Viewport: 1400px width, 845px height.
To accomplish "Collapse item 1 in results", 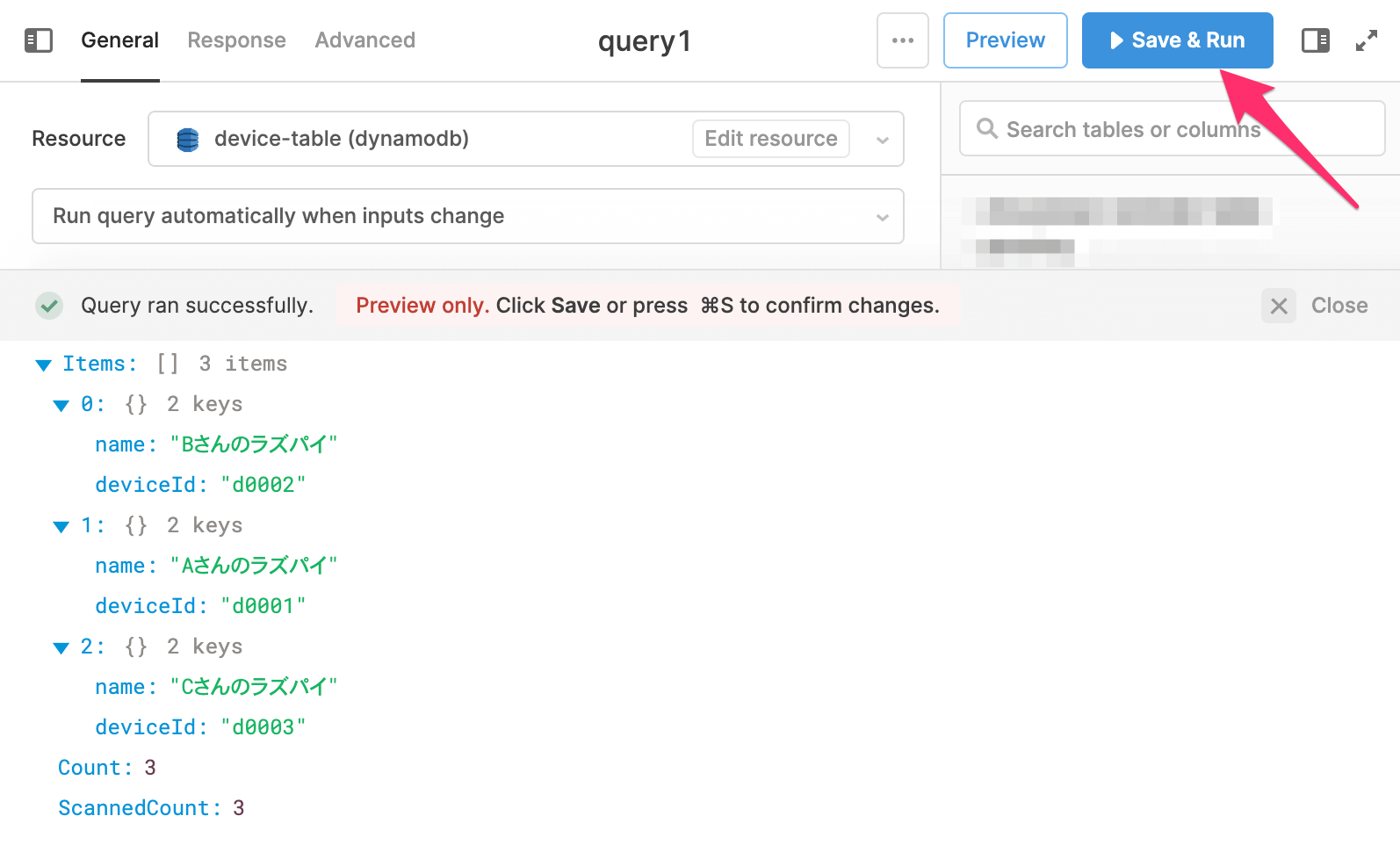I will (61, 526).
